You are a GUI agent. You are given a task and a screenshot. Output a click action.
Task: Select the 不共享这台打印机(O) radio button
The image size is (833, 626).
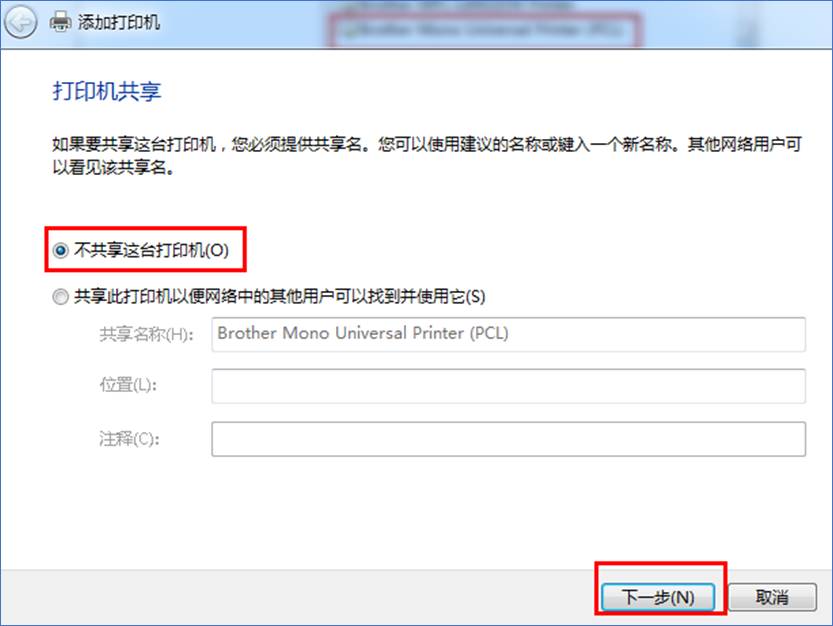click(61, 250)
